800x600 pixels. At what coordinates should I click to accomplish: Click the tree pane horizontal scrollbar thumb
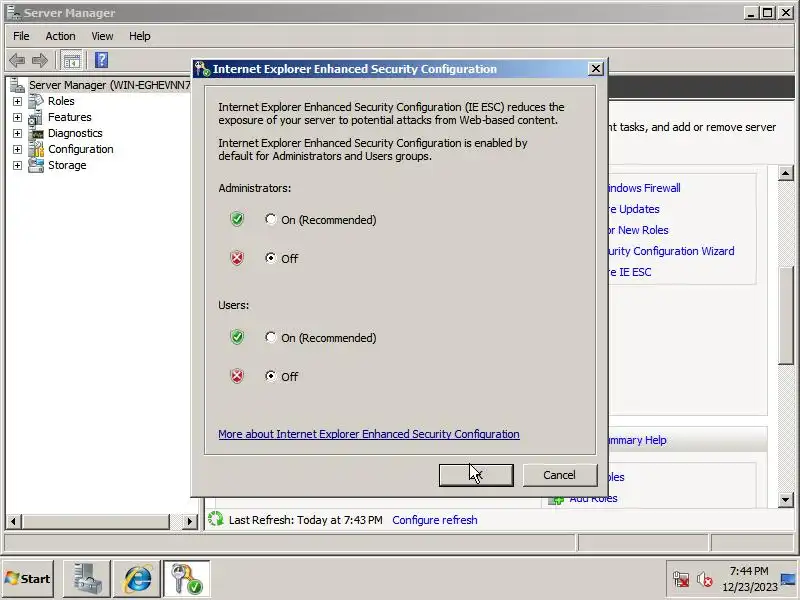point(95,521)
